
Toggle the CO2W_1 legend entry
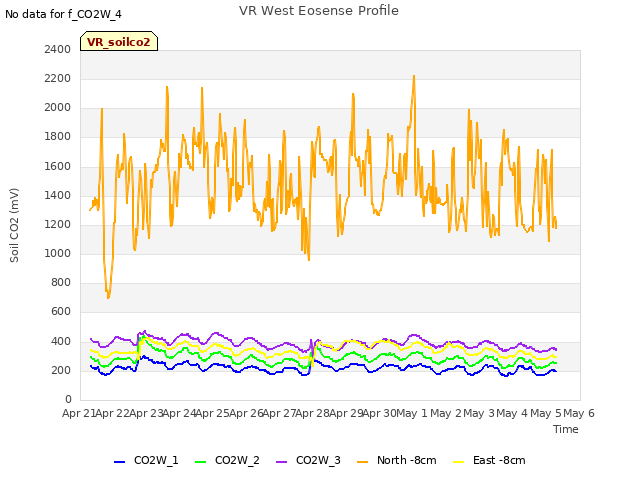146,460
